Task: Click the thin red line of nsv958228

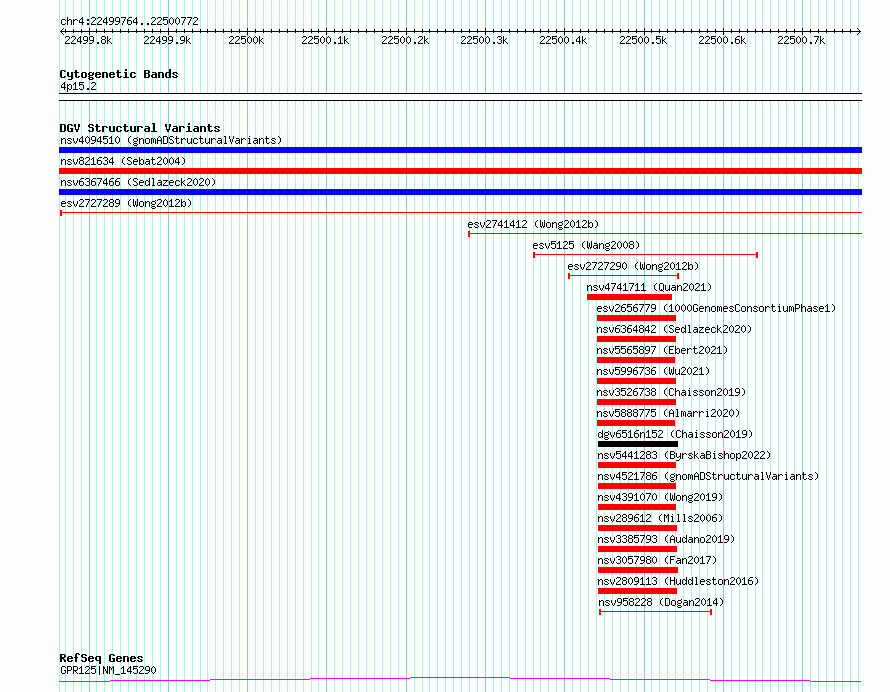Action: click(x=656, y=612)
